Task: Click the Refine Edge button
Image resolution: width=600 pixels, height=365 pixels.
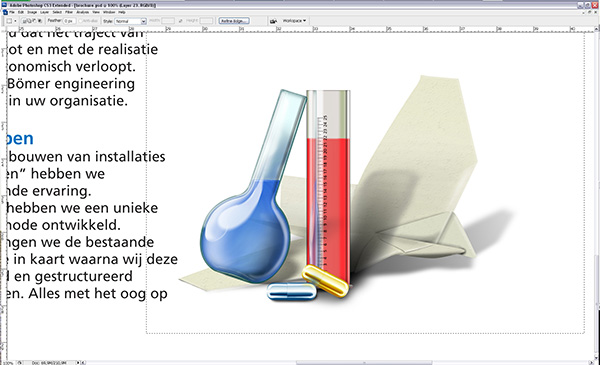Action: pyautogui.click(x=234, y=21)
